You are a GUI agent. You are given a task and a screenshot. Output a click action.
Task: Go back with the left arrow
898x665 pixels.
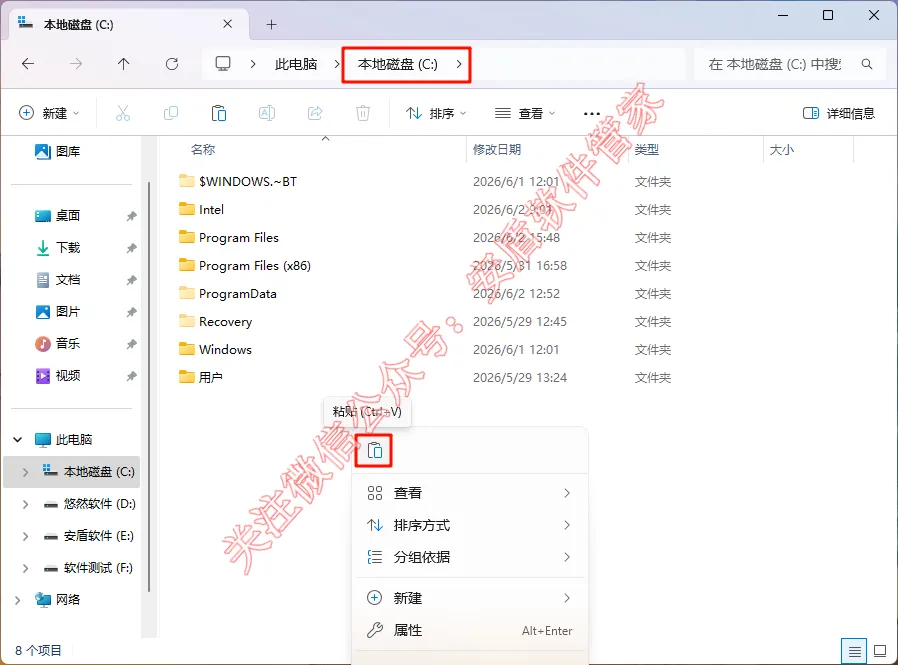coord(27,64)
